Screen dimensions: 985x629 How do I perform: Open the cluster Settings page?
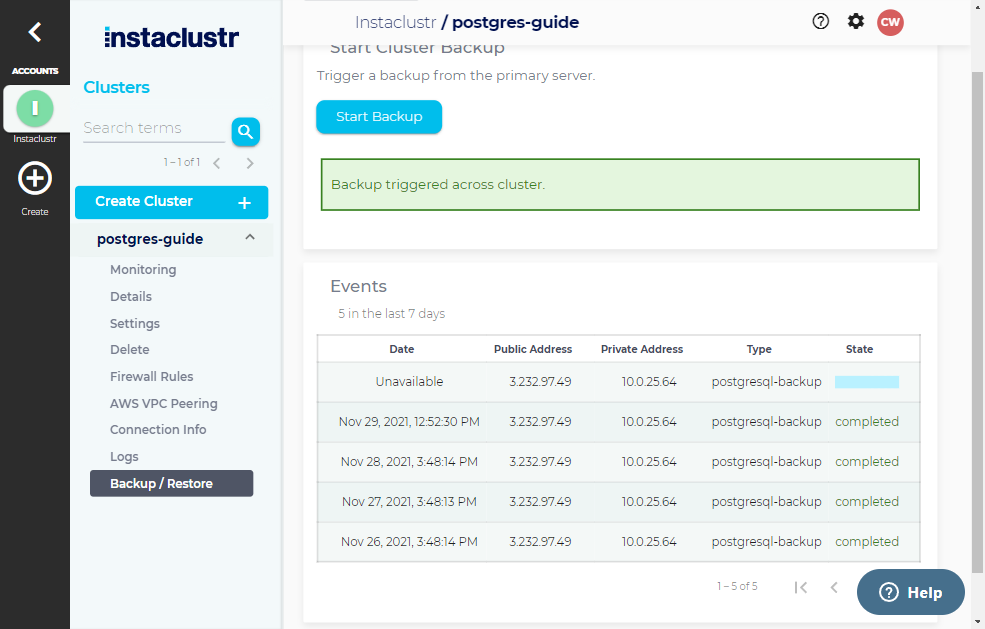click(x=134, y=324)
